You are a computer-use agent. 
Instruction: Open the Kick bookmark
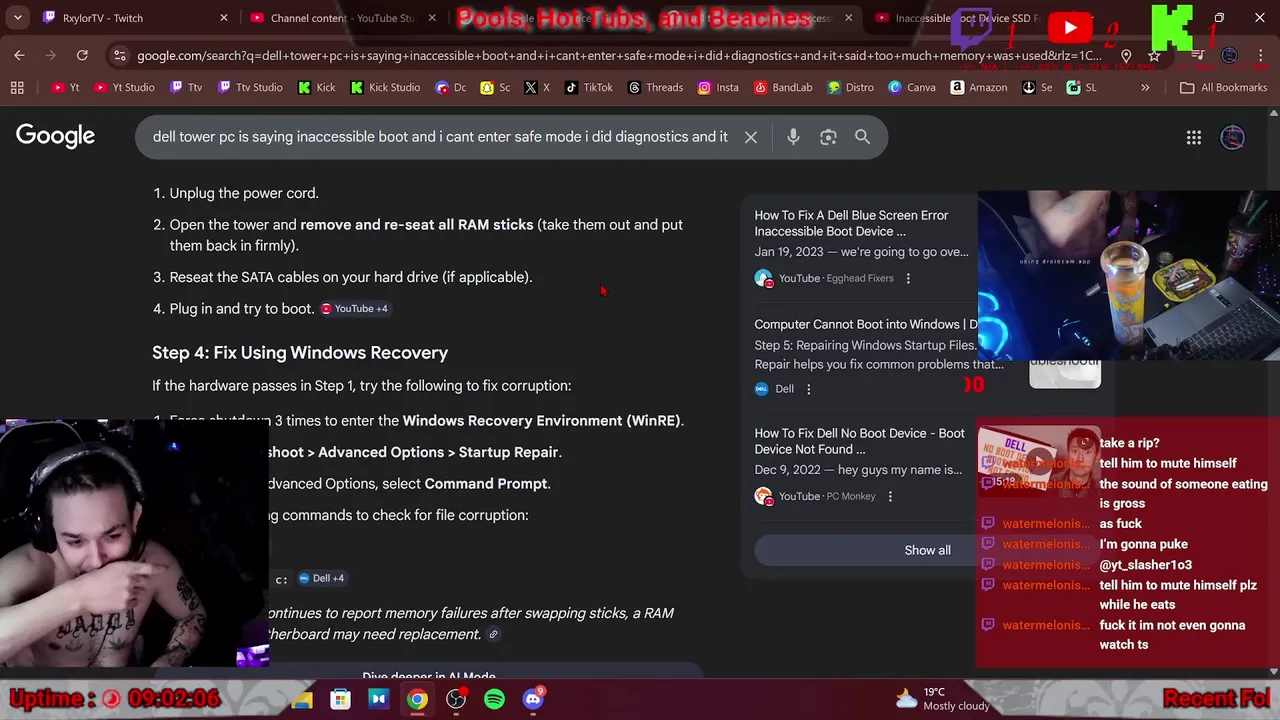[316, 88]
